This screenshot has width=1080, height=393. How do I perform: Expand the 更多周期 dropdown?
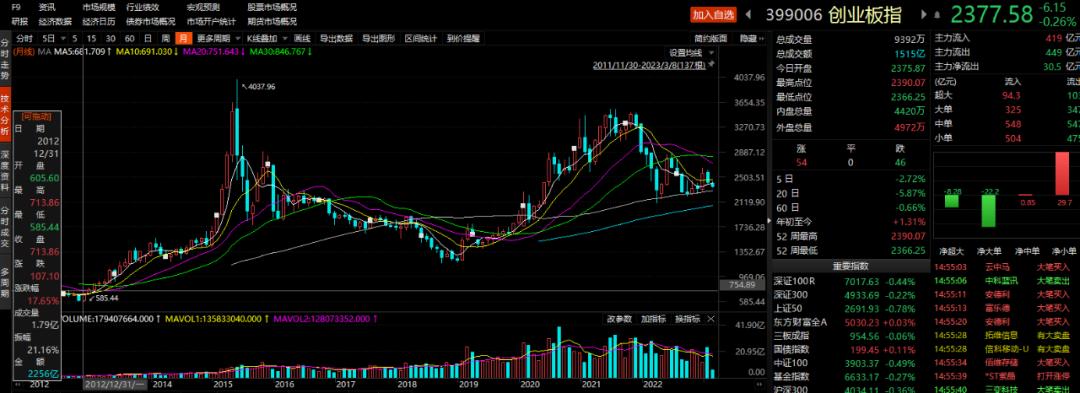[218, 39]
